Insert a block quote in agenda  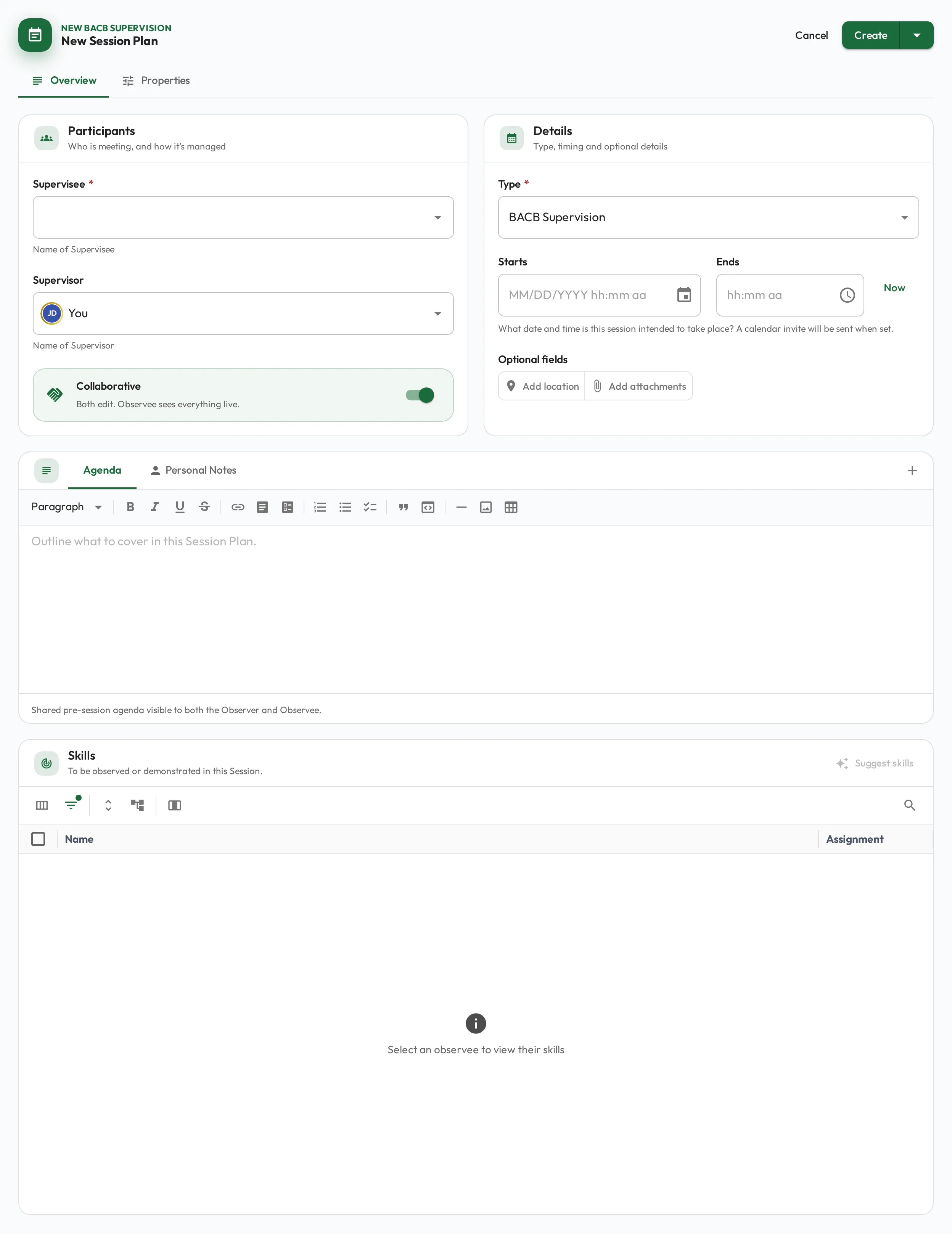tap(404, 507)
